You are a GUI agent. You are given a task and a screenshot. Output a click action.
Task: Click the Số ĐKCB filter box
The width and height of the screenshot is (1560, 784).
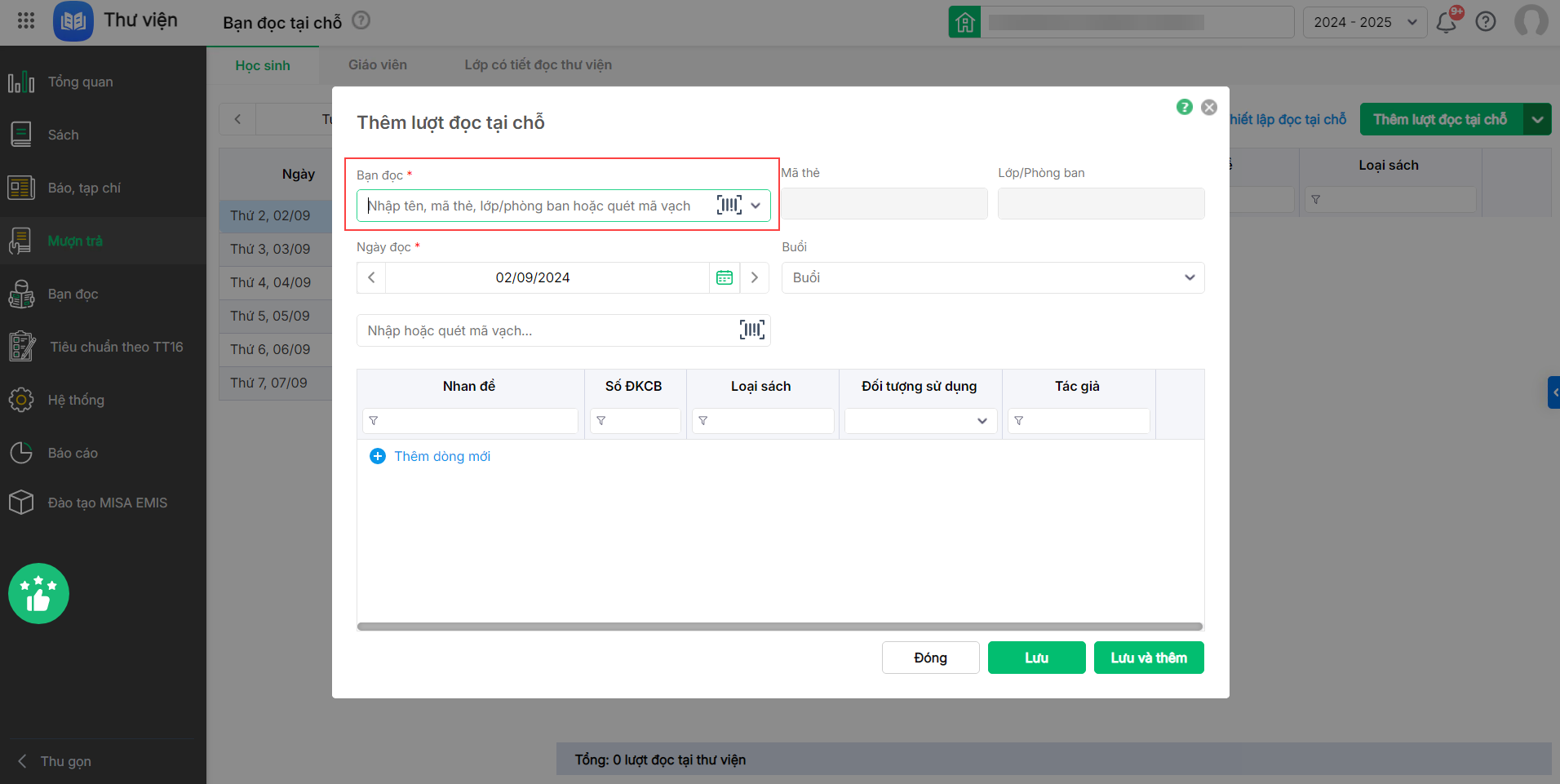click(636, 421)
